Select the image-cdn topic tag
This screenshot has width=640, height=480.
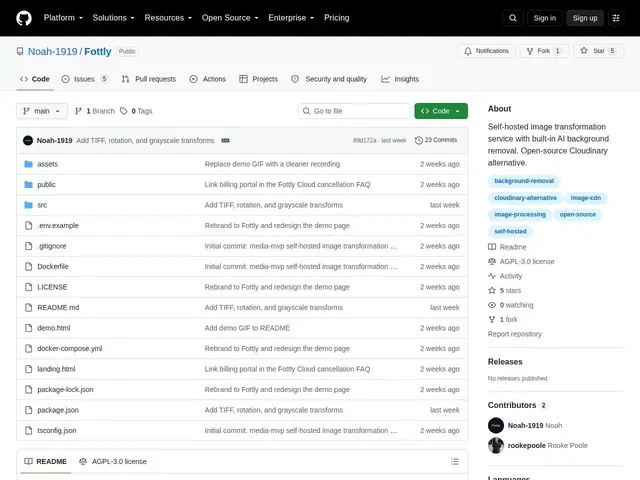[x=586, y=198]
